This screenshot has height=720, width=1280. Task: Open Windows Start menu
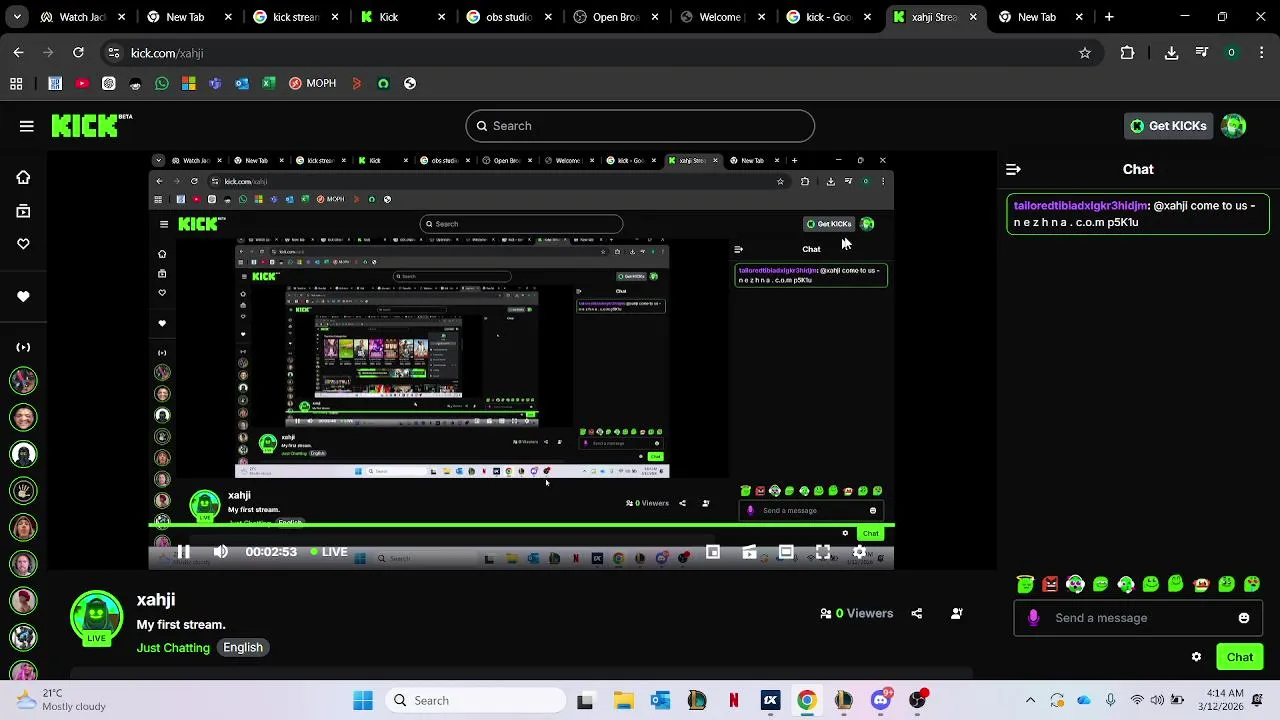363,701
